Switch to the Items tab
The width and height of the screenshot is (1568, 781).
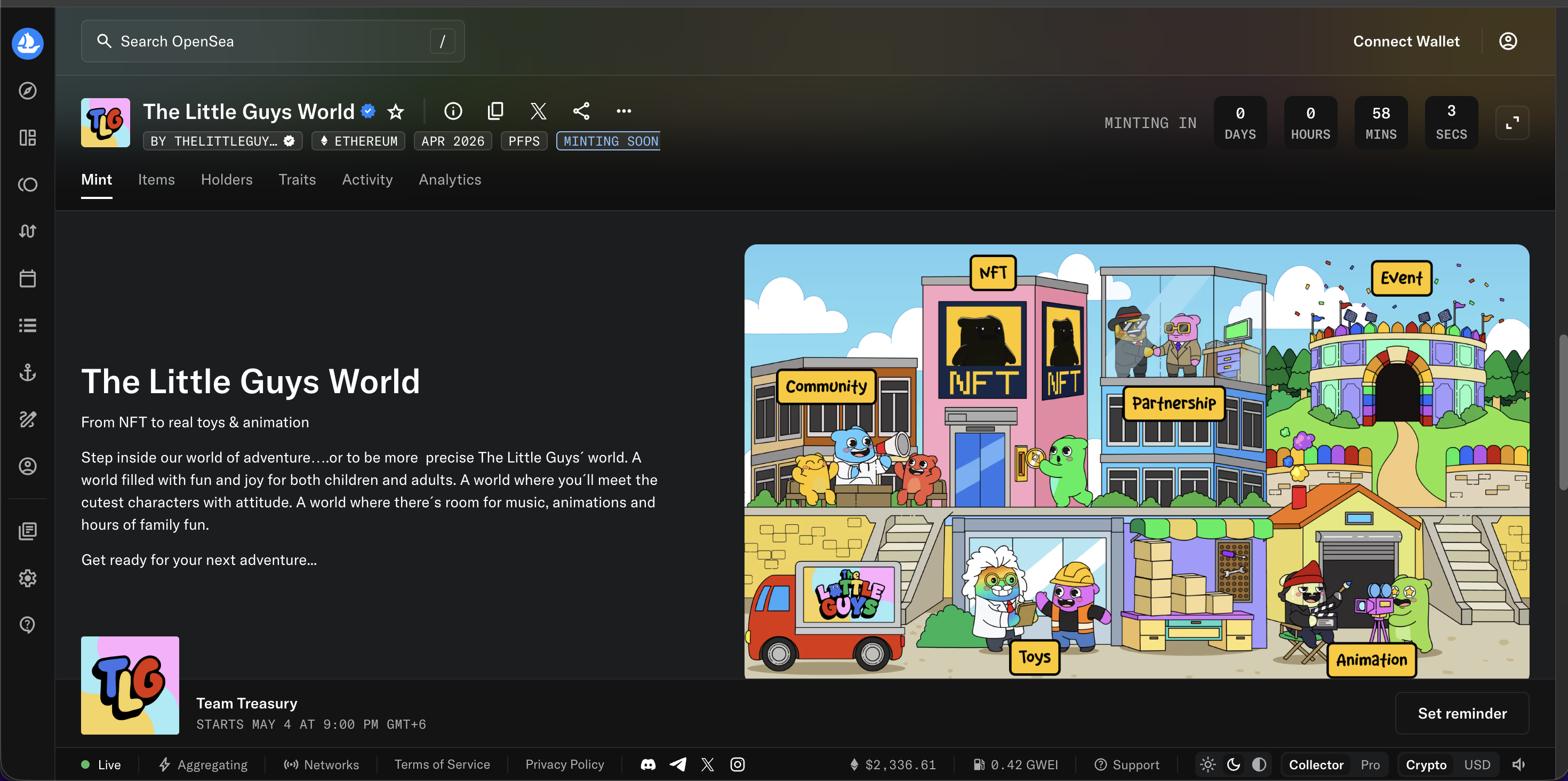tap(156, 180)
